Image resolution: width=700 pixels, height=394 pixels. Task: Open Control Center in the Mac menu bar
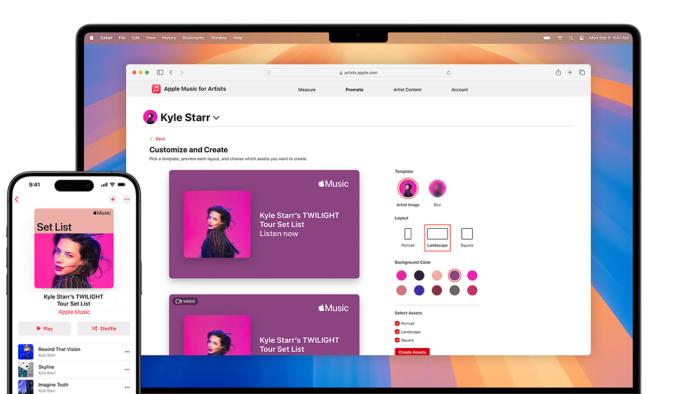coord(581,38)
